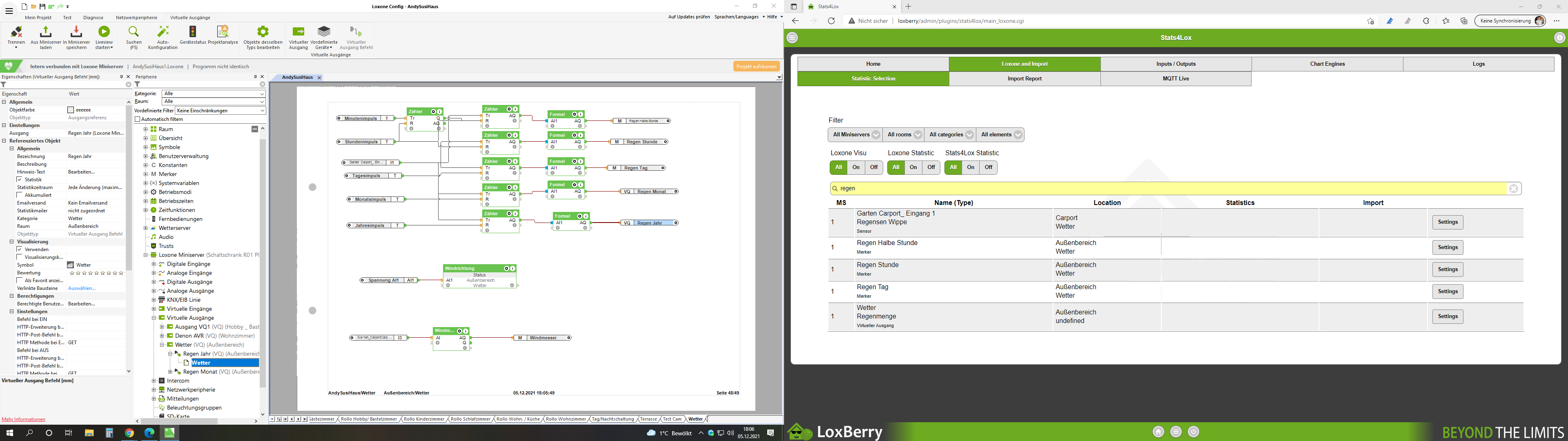Clear the Peripherie filter with the x icon
Viewport: 1568px width, 441px height.
pos(262,85)
